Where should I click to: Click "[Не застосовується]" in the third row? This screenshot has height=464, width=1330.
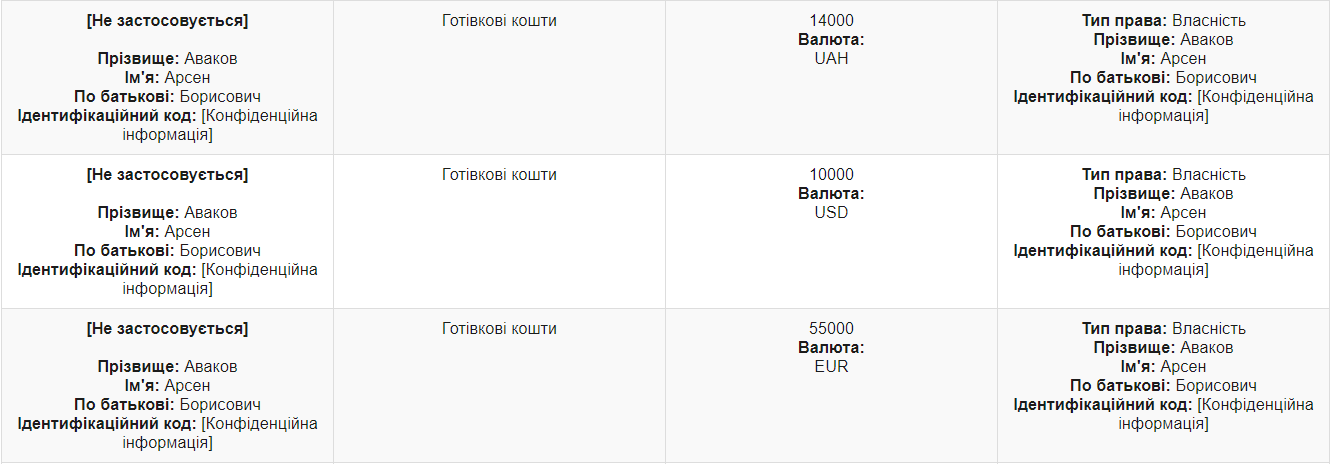(167, 328)
